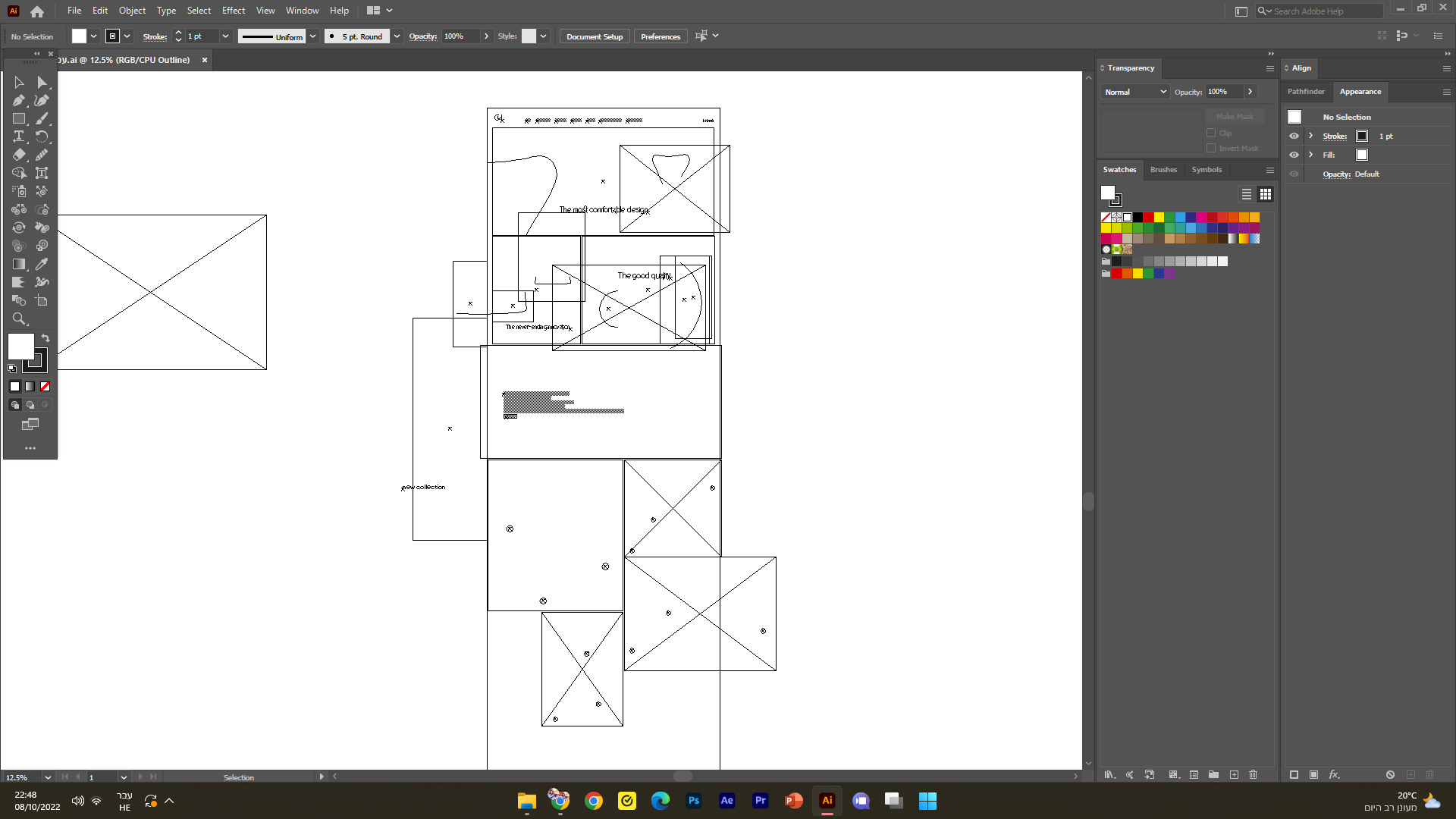Click the Document Setup button
The image size is (1456, 819).
[594, 36]
